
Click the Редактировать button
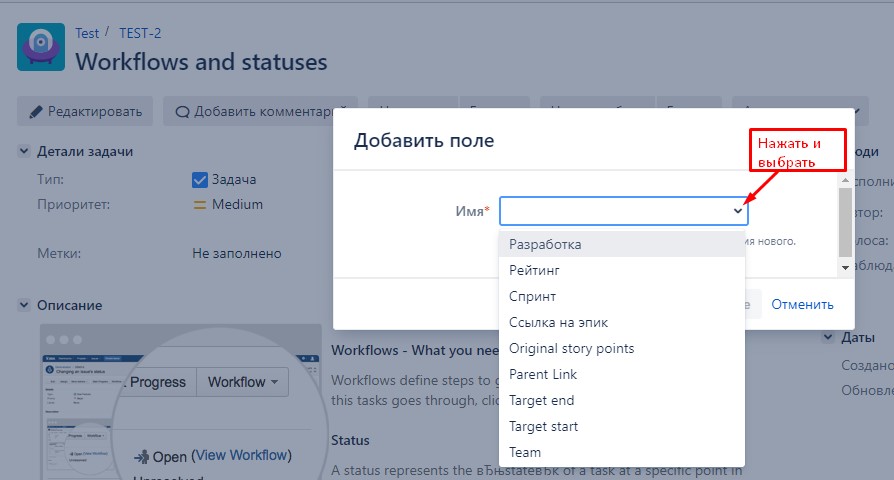tap(85, 111)
